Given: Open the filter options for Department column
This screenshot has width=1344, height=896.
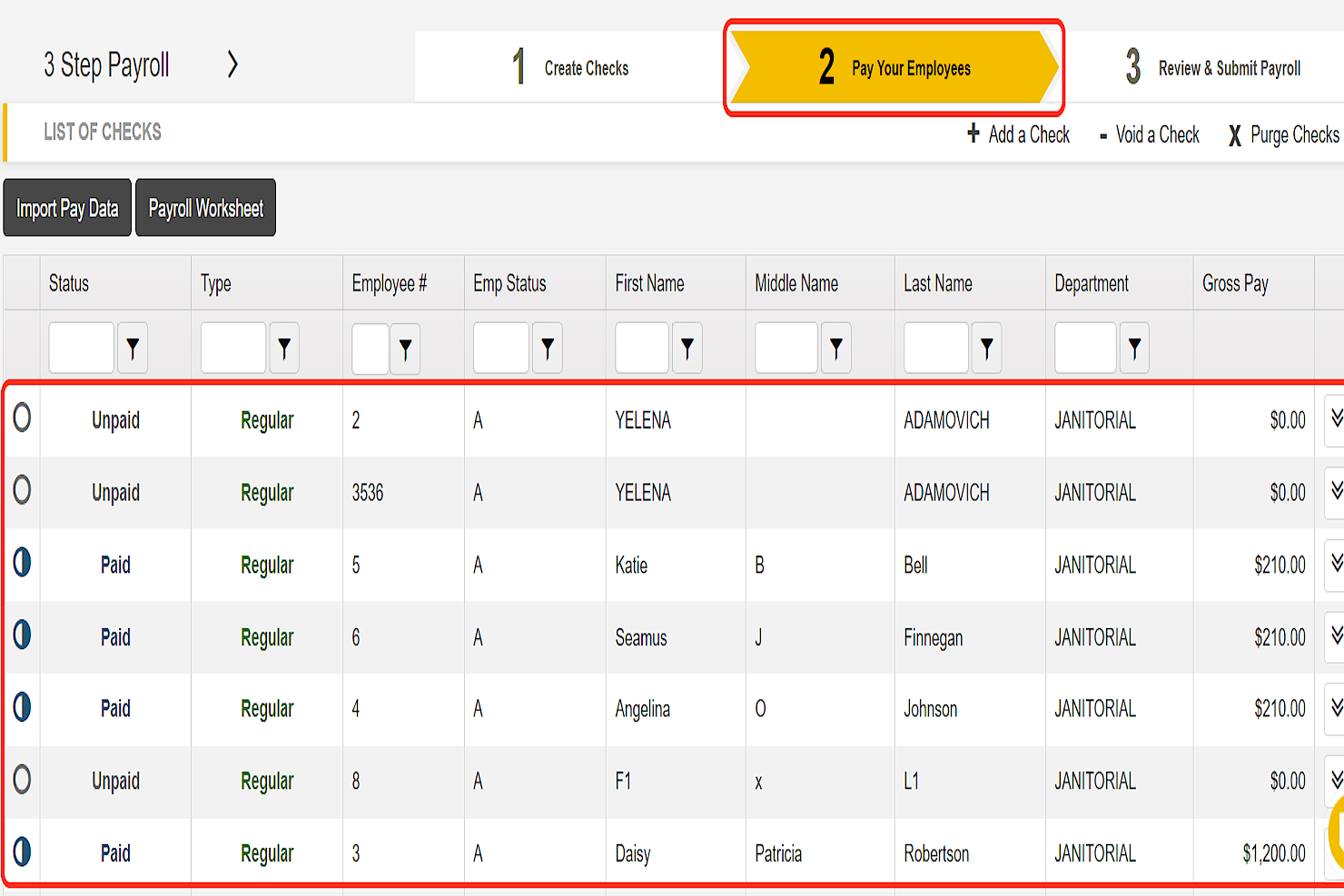Looking at the screenshot, I should pyautogui.click(x=1134, y=348).
